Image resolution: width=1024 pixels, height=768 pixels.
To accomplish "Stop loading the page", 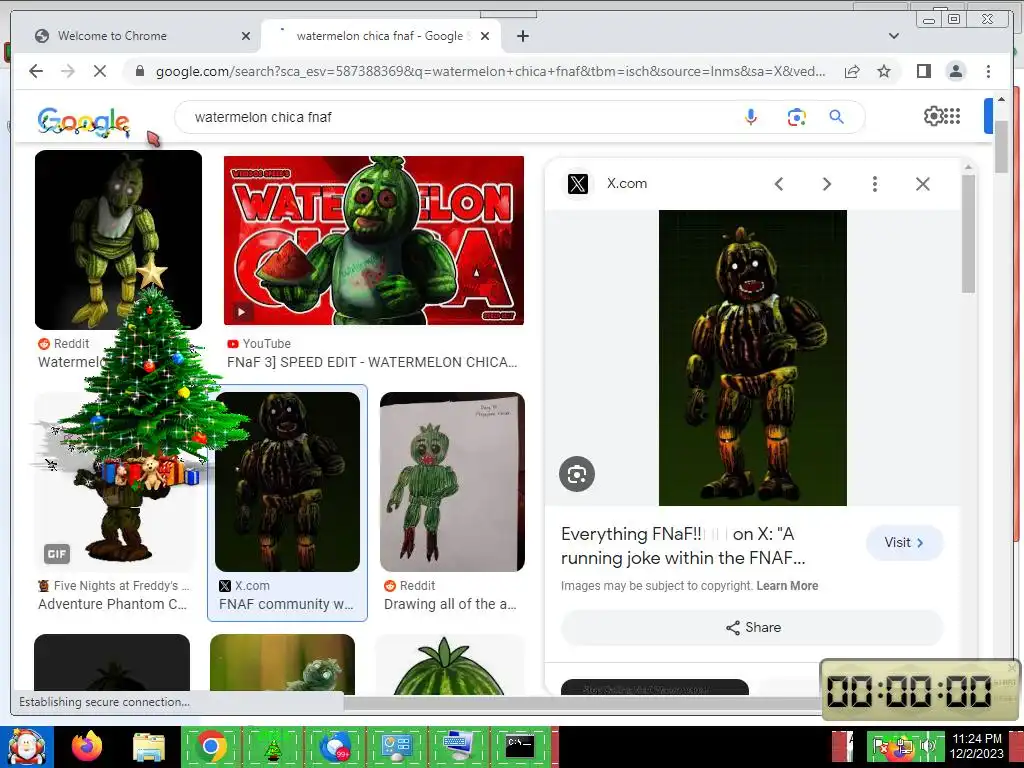I will tap(99, 71).
